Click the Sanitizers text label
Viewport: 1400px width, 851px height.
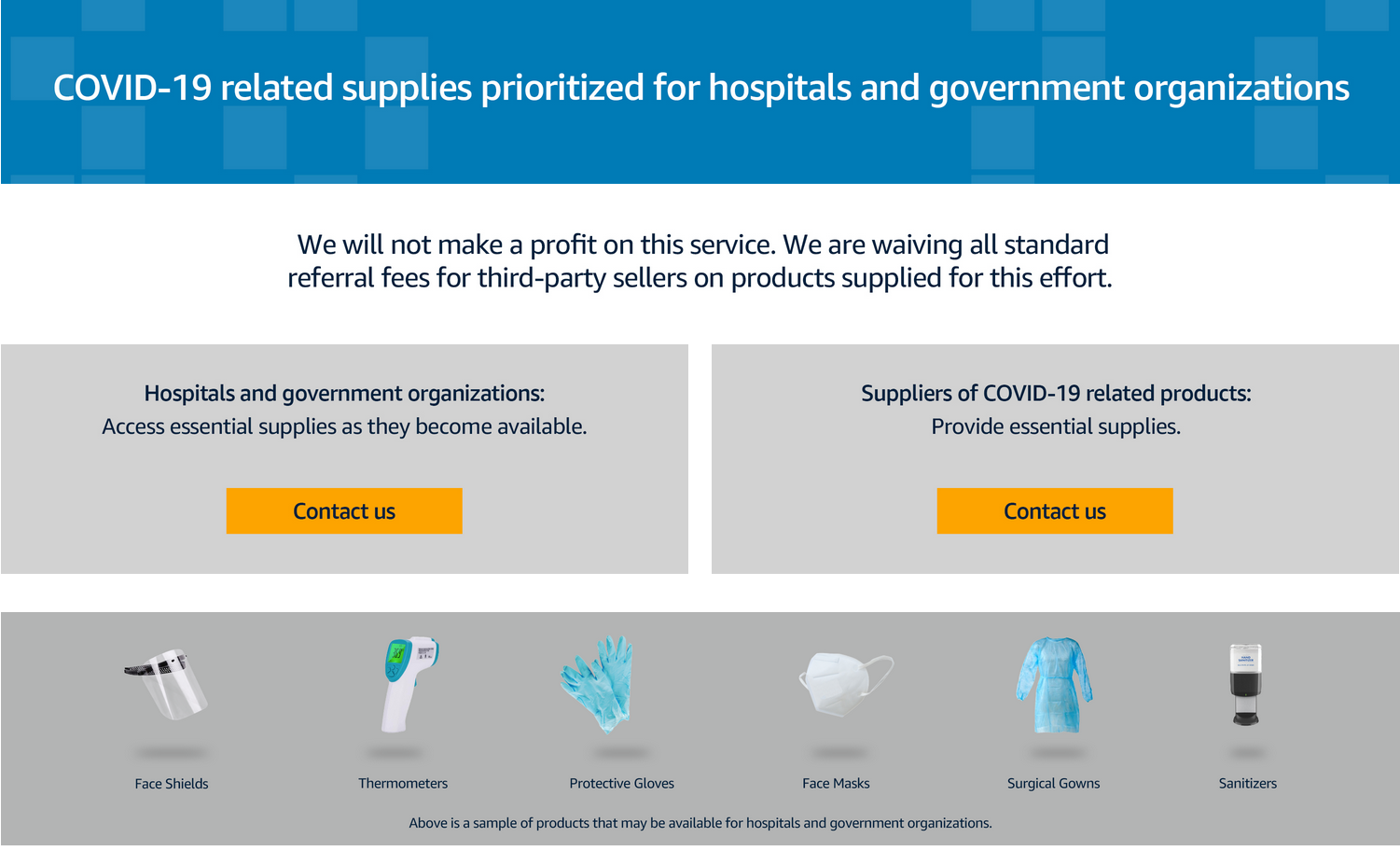point(1248,784)
